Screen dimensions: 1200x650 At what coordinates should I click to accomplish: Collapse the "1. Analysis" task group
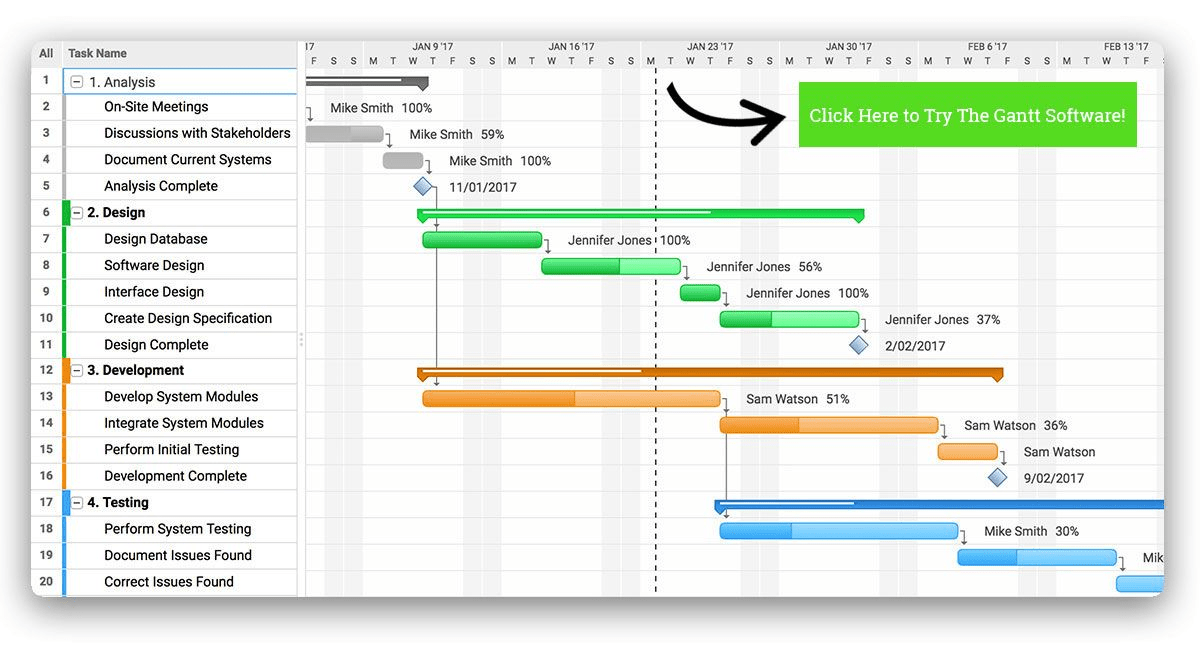(x=76, y=81)
